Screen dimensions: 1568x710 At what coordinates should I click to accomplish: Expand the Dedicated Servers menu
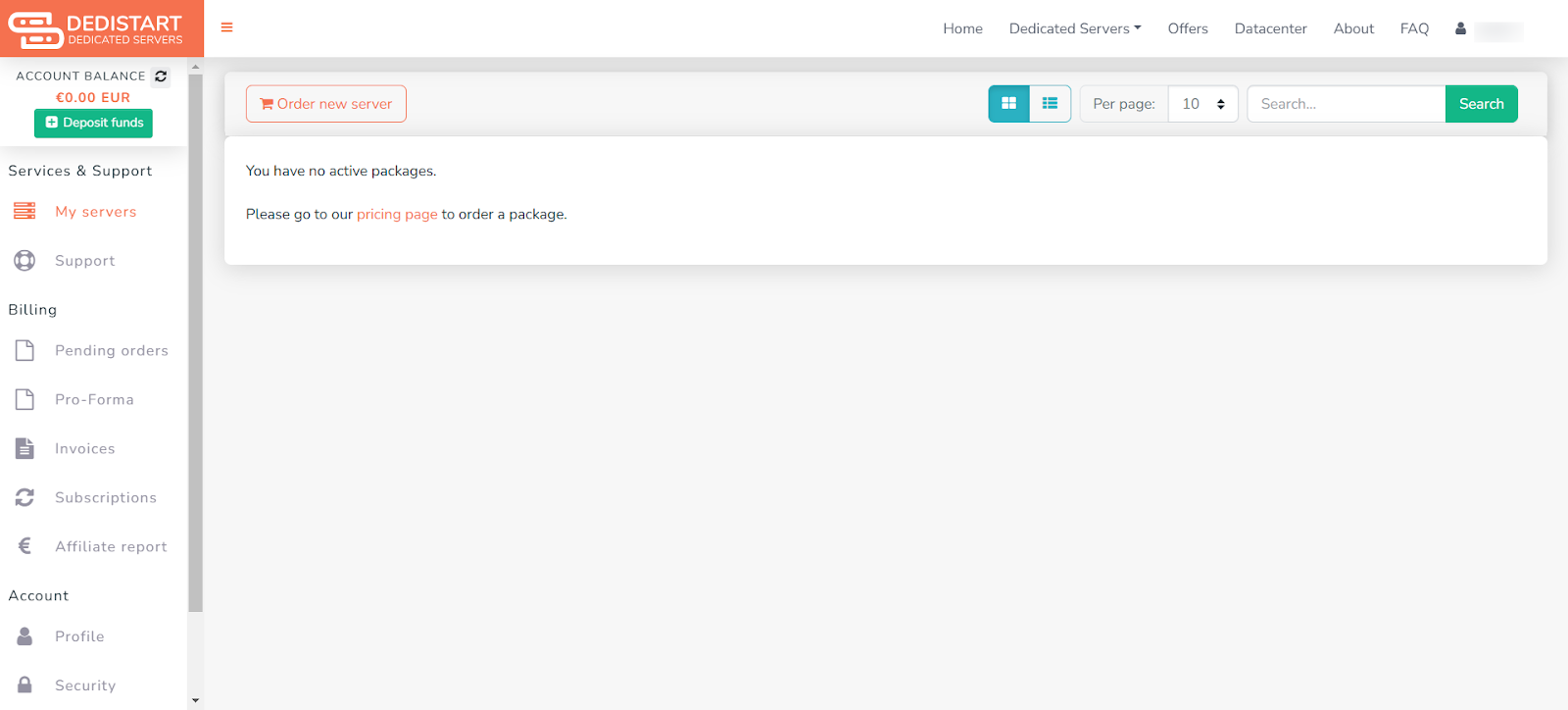1075,28
